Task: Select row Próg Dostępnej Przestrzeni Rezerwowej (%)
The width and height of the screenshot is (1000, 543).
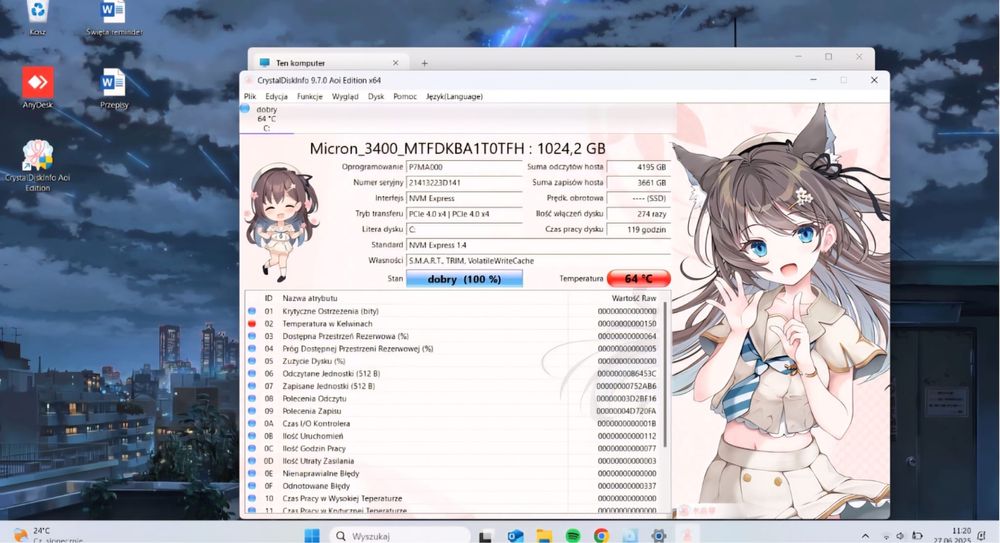Action: (x=453, y=349)
